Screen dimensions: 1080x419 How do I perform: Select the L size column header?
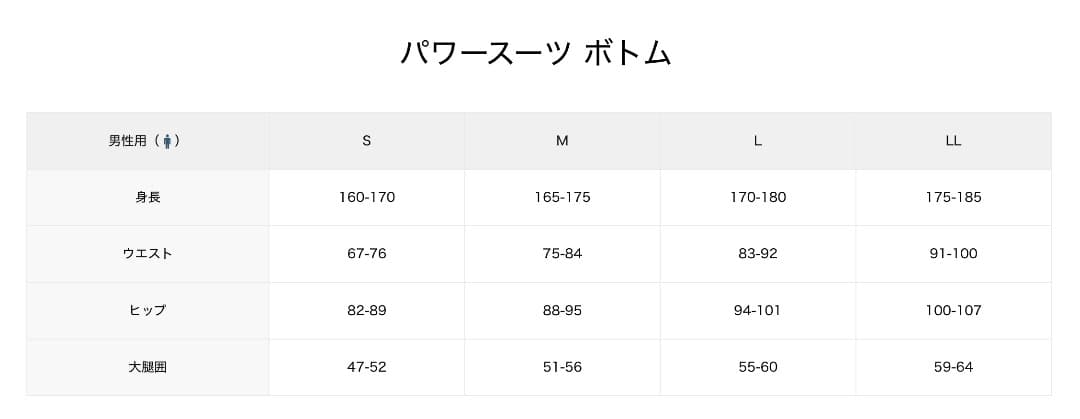coord(757,141)
